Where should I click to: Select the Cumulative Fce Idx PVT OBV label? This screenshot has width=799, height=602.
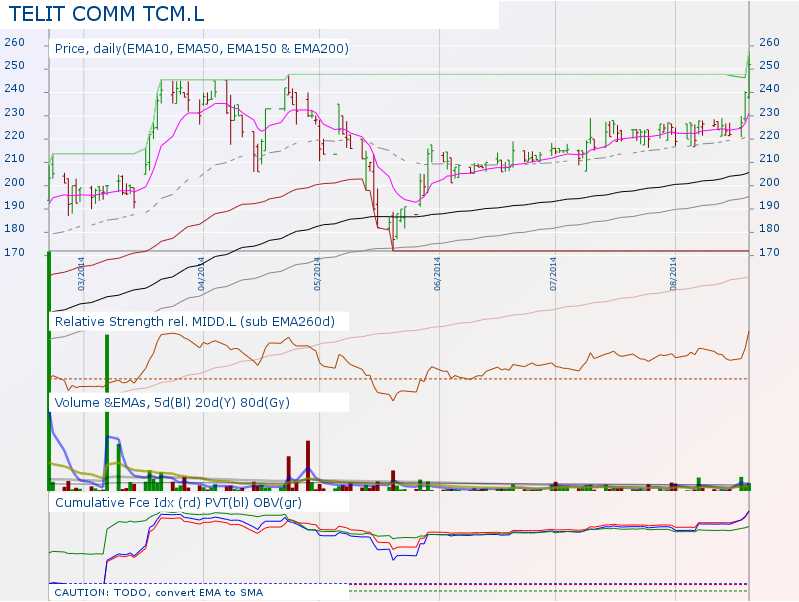tap(178, 503)
